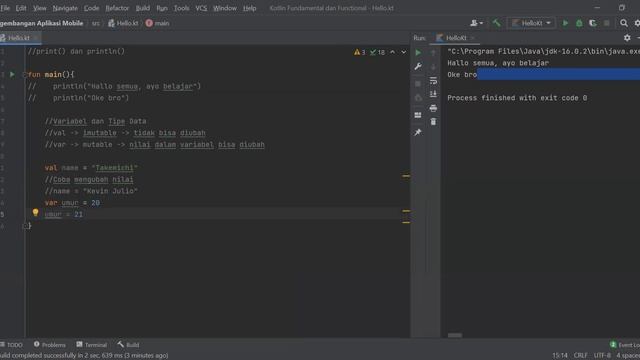Open the VCS menu
The height and width of the screenshot is (360, 640).
(201, 8)
